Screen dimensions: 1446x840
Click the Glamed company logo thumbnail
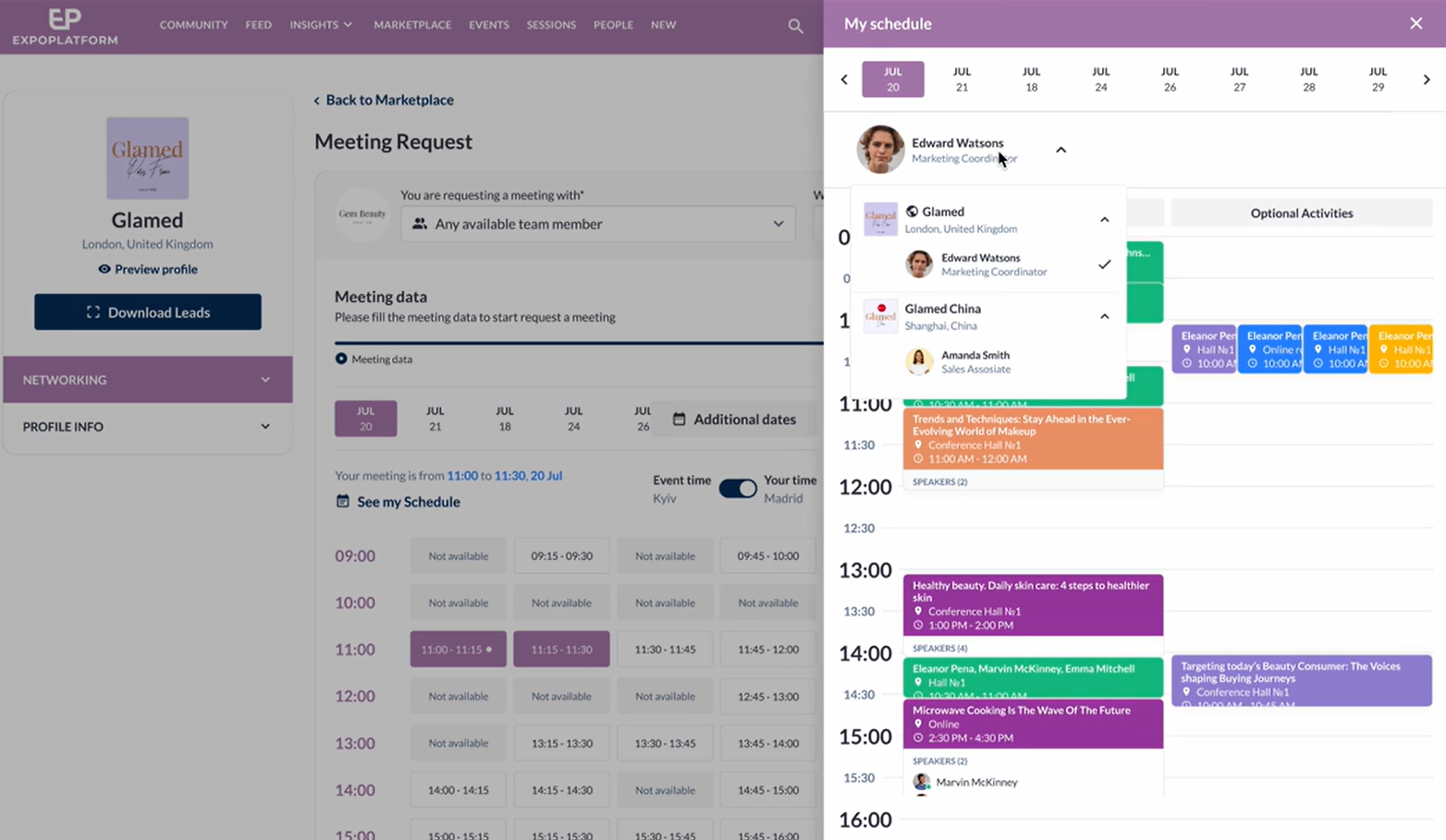pos(147,158)
